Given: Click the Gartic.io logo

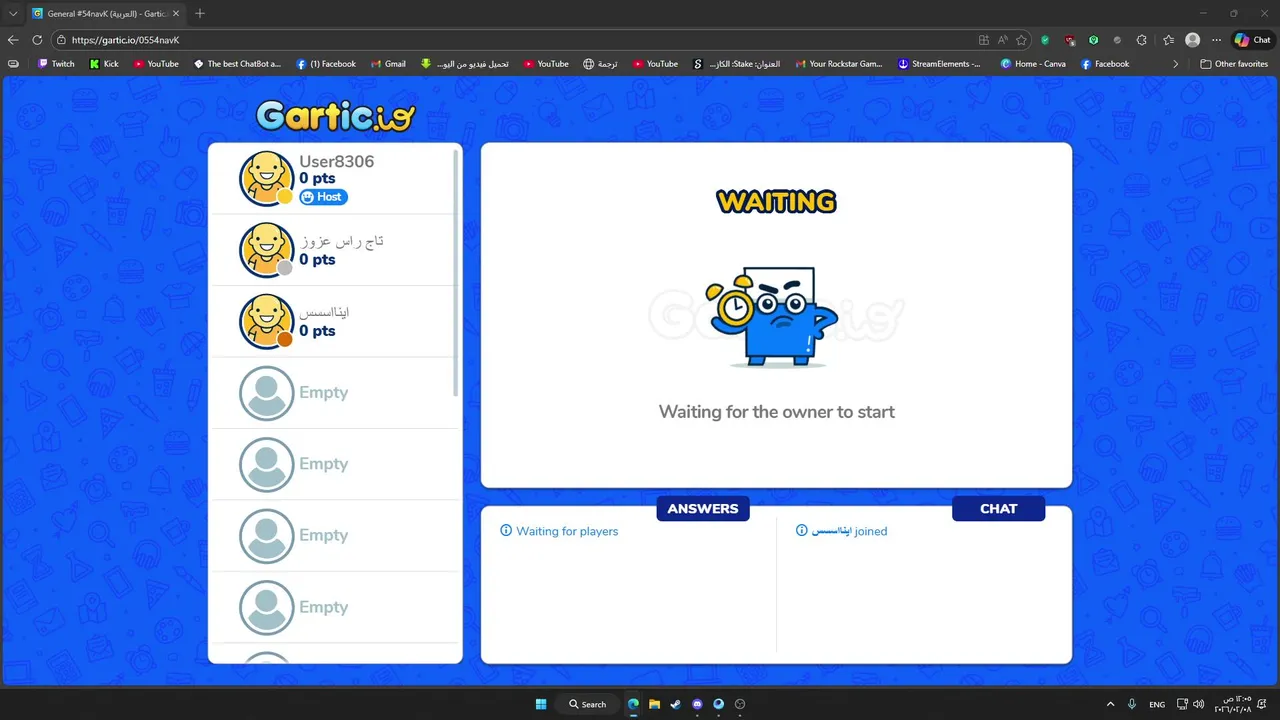Looking at the screenshot, I should click(335, 116).
